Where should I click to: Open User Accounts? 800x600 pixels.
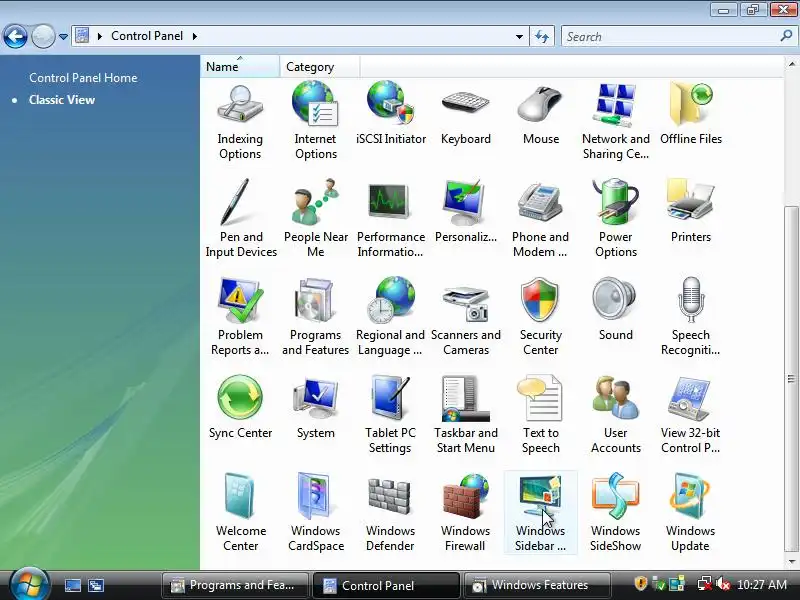[x=616, y=414]
